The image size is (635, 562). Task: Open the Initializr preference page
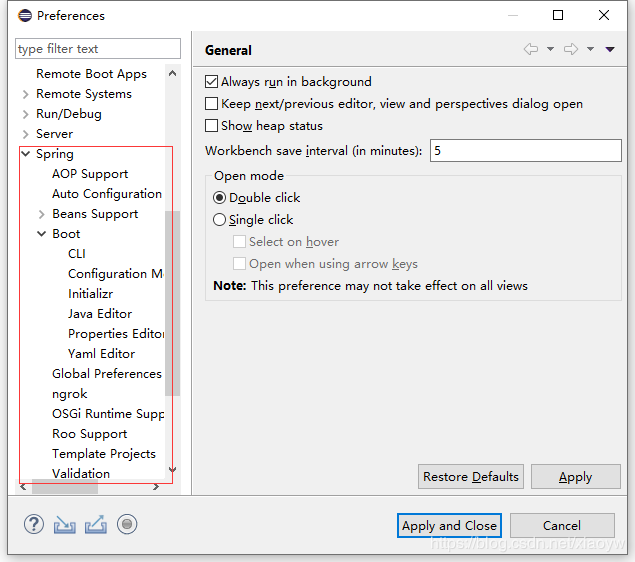tap(90, 294)
